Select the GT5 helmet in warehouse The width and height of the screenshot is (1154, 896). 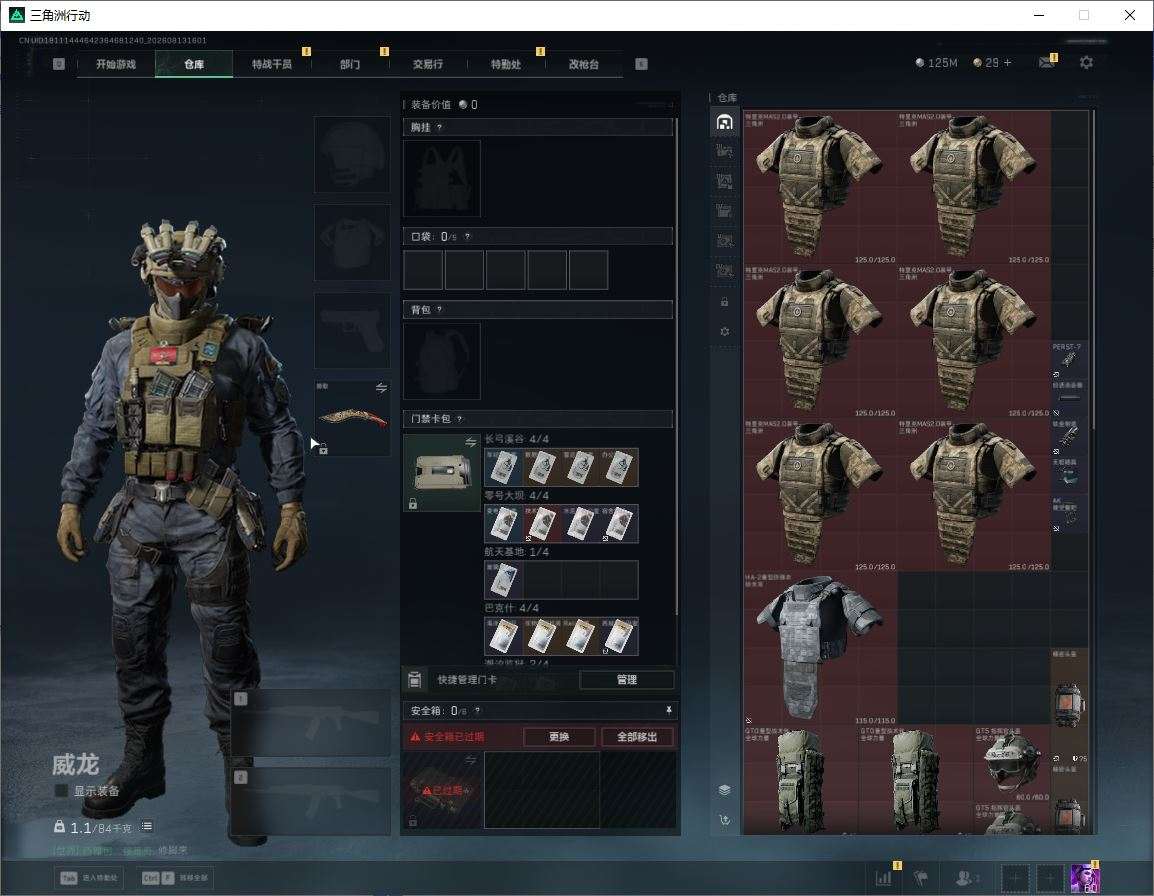click(1012, 764)
